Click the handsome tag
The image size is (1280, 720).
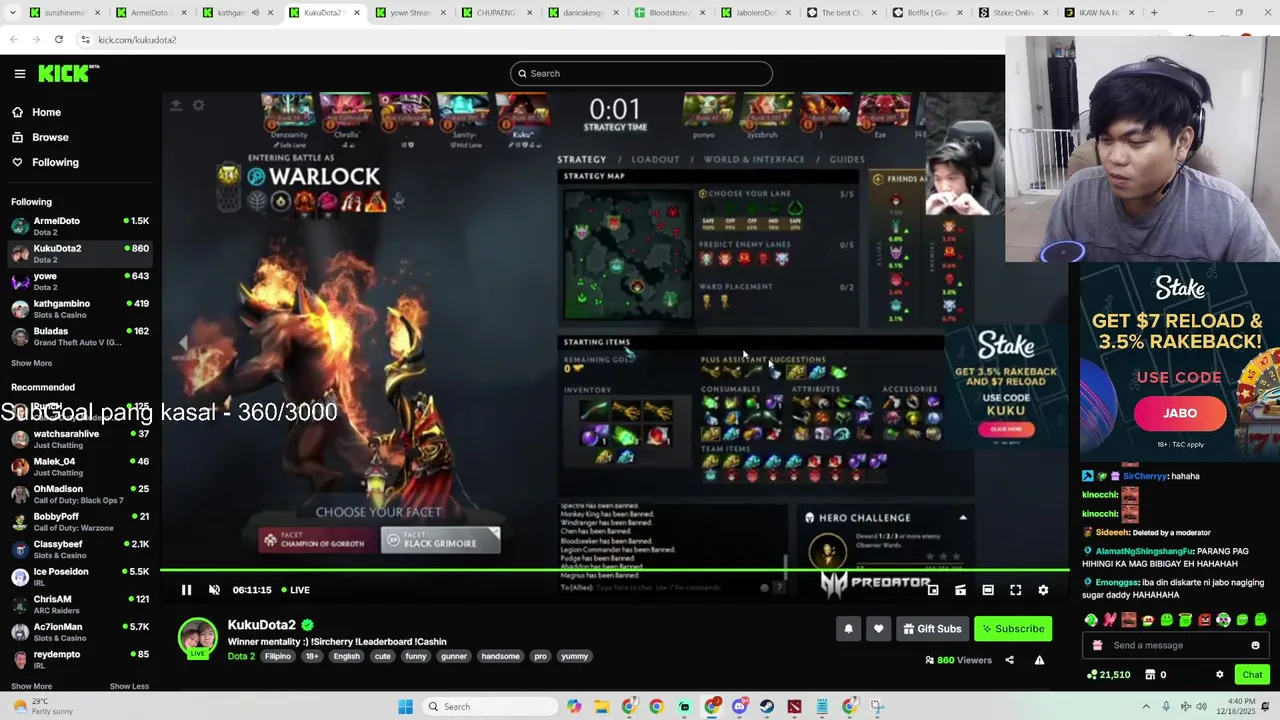pyautogui.click(x=500, y=656)
